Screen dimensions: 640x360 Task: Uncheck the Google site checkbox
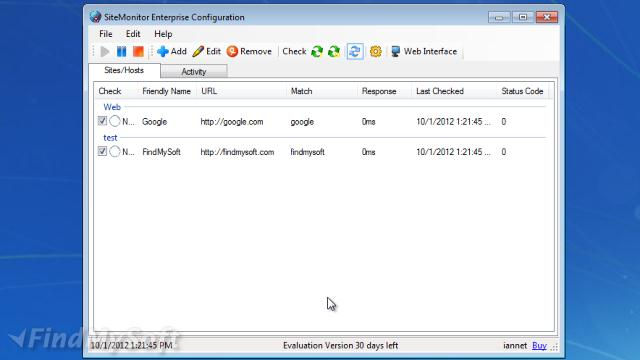[x=102, y=121]
